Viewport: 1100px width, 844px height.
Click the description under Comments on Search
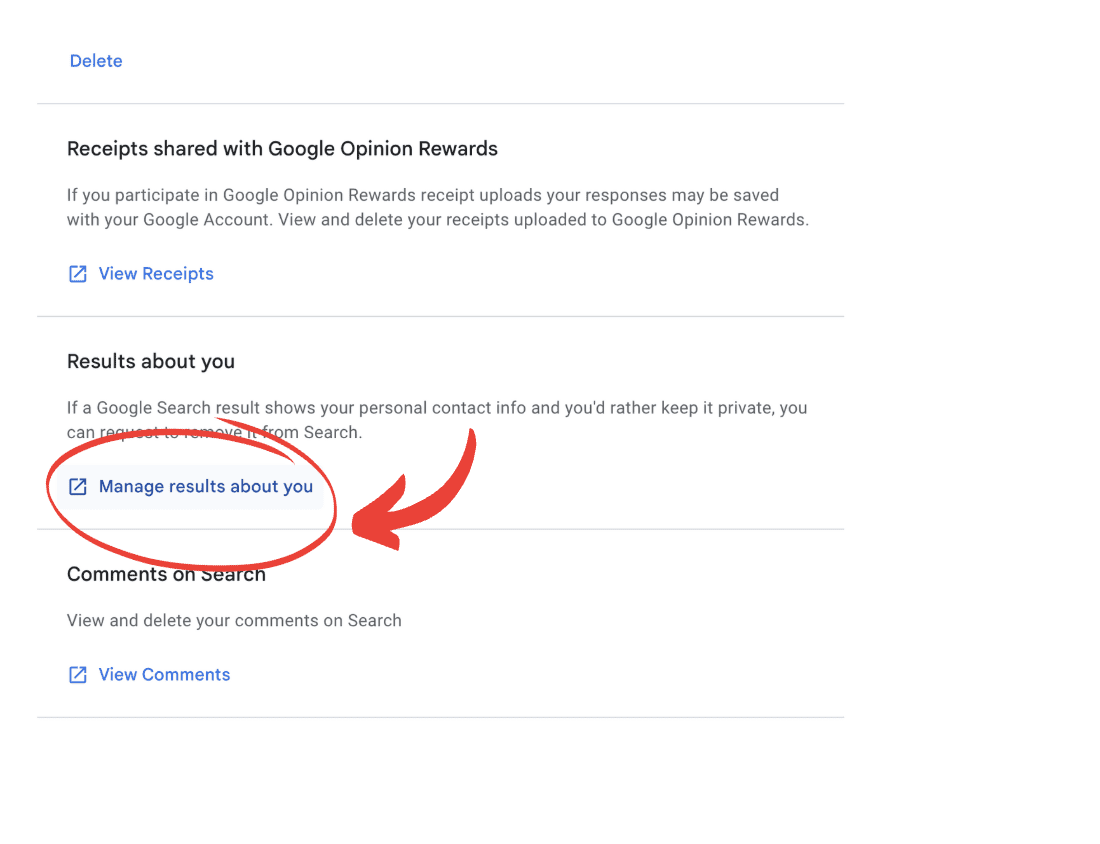tap(234, 620)
